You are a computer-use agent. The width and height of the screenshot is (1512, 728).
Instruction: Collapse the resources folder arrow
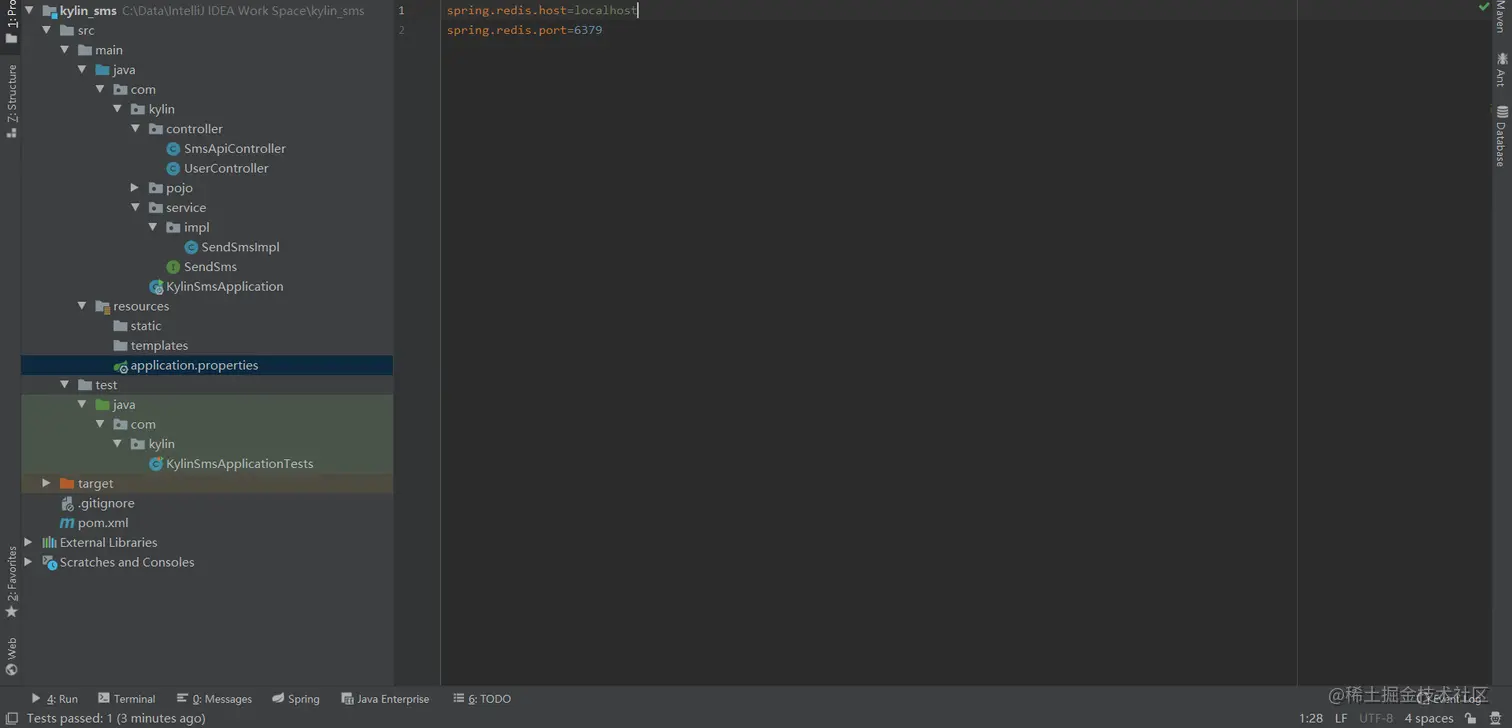coord(82,306)
